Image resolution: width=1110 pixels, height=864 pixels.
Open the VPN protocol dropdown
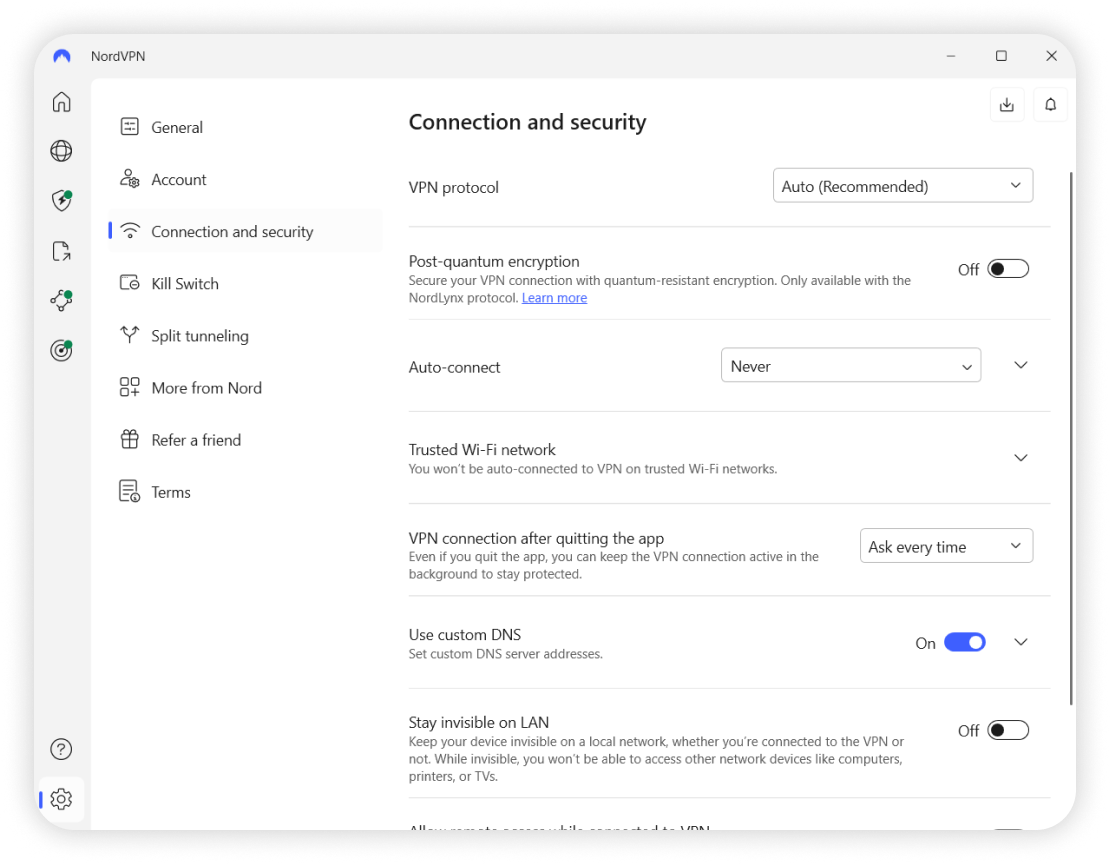click(x=902, y=186)
